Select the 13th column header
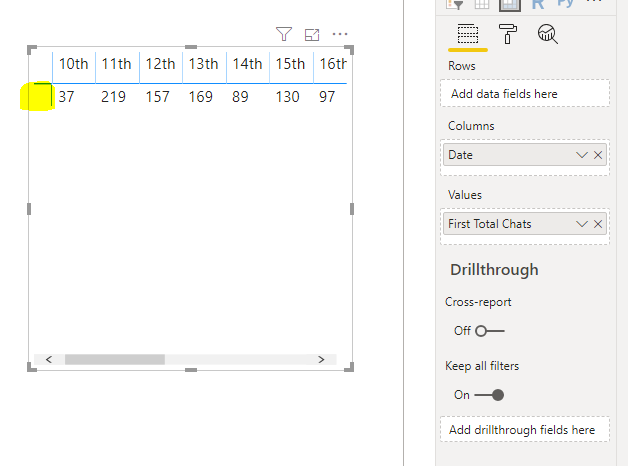 203,64
